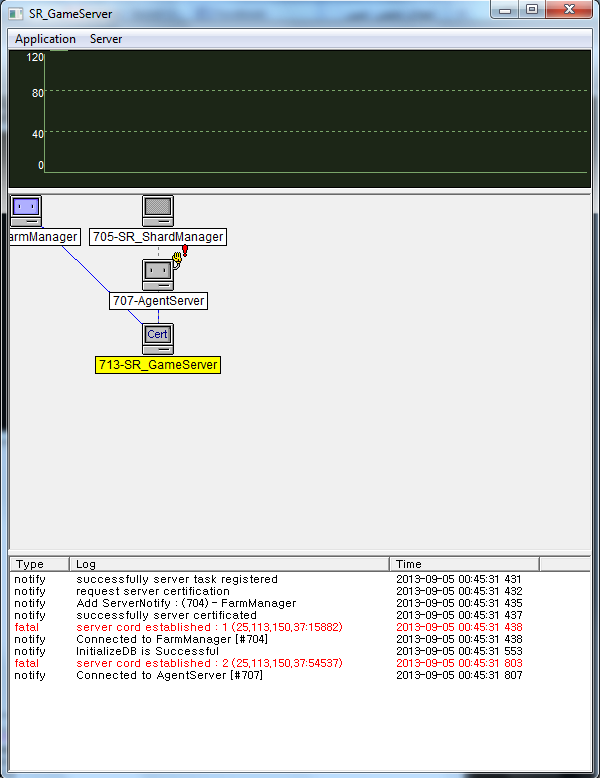600x778 pixels.
Task: Select fatal 'server cord established : 2' row
Action: (300, 663)
